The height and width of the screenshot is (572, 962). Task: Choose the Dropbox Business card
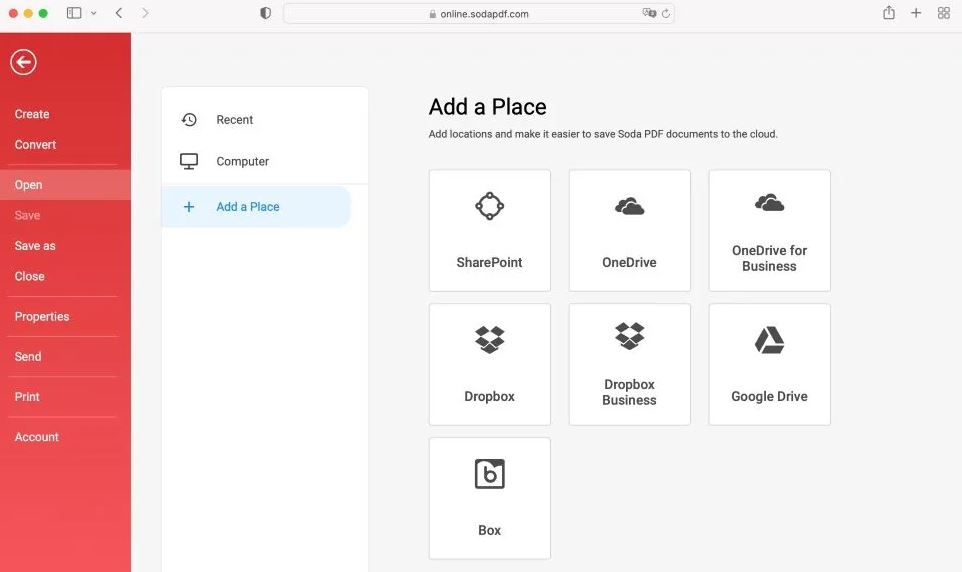click(x=629, y=365)
